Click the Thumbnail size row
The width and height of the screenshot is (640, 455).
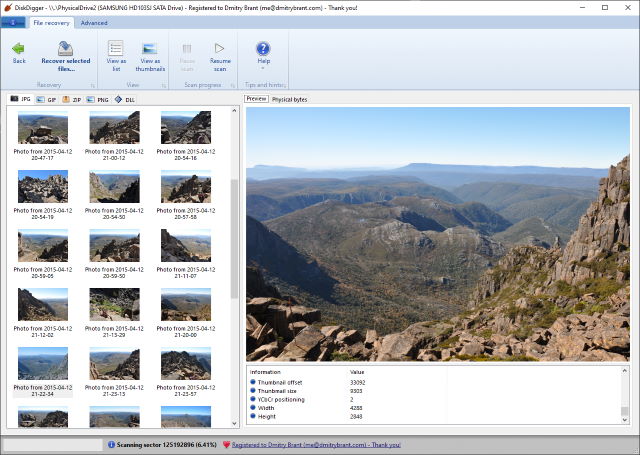[x=347, y=391]
